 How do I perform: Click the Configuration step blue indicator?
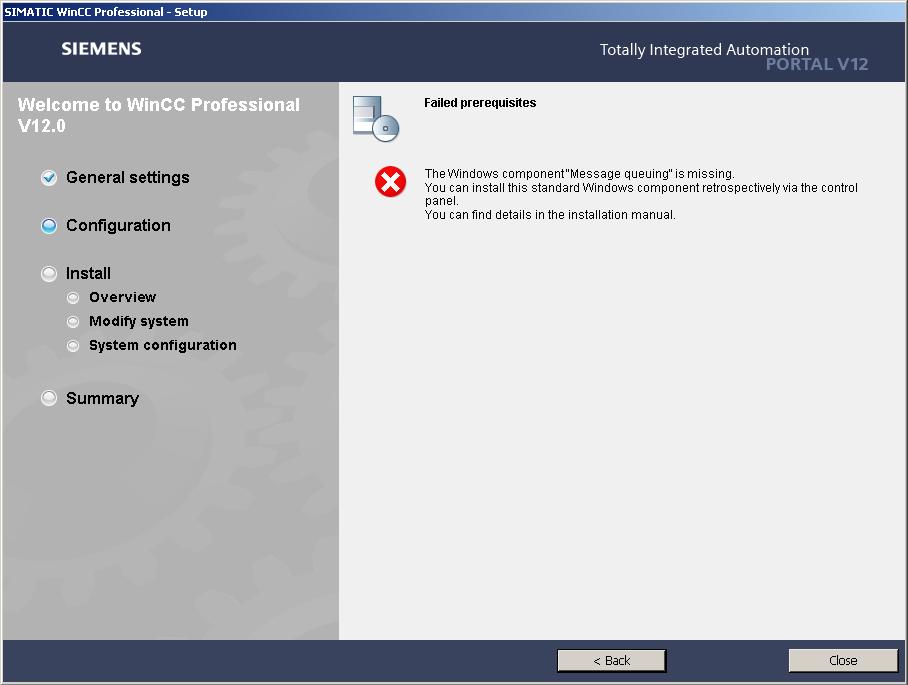coord(49,226)
